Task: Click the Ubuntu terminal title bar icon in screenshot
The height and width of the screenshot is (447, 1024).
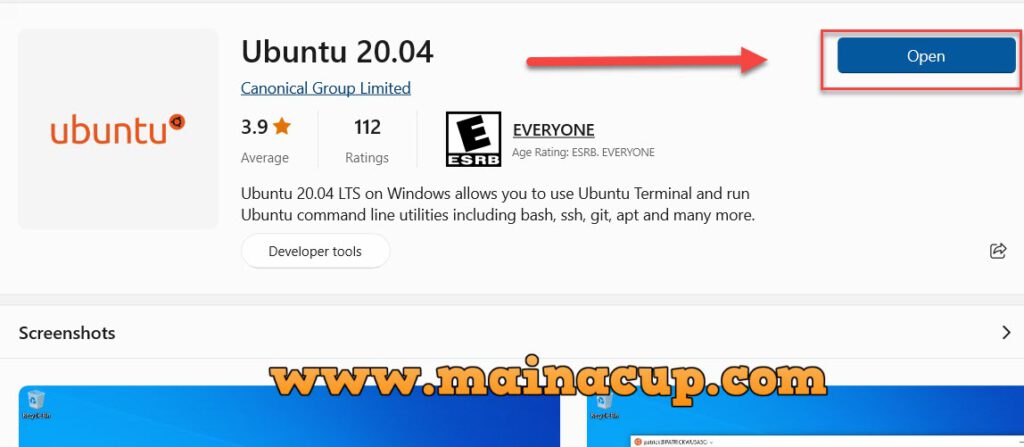Action: [639, 442]
